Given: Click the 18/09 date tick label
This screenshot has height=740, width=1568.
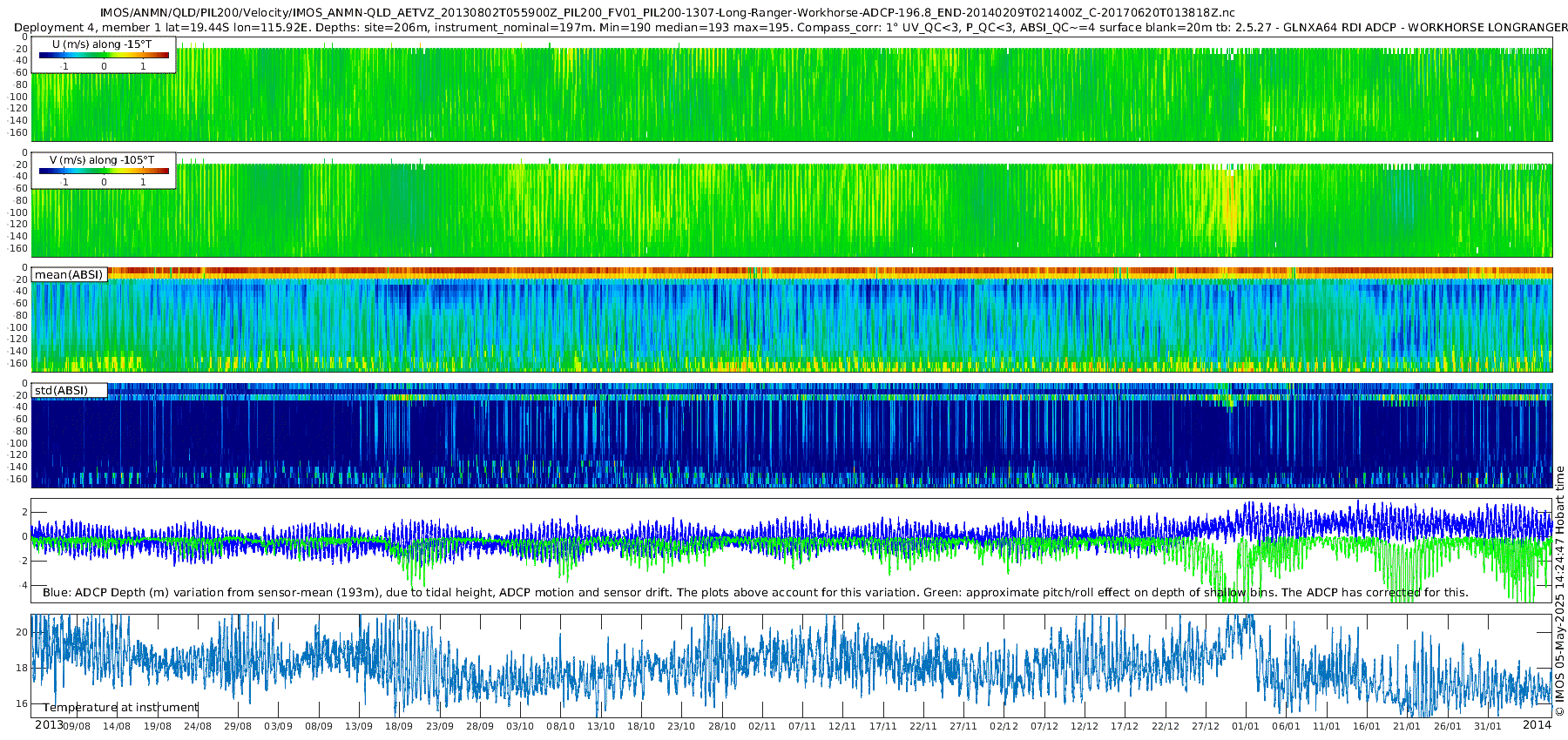Looking at the screenshot, I should 399,726.
